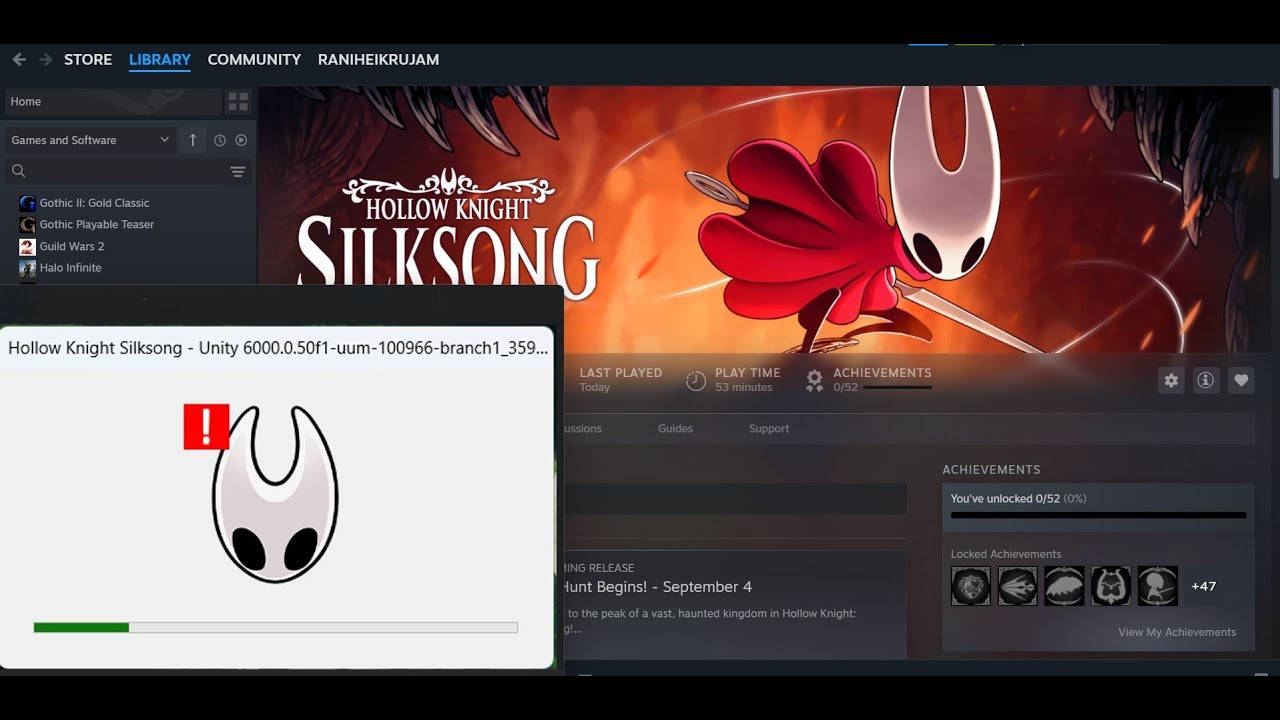Select Gothic Playable Teaser
1280x720 pixels.
click(x=97, y=225)
